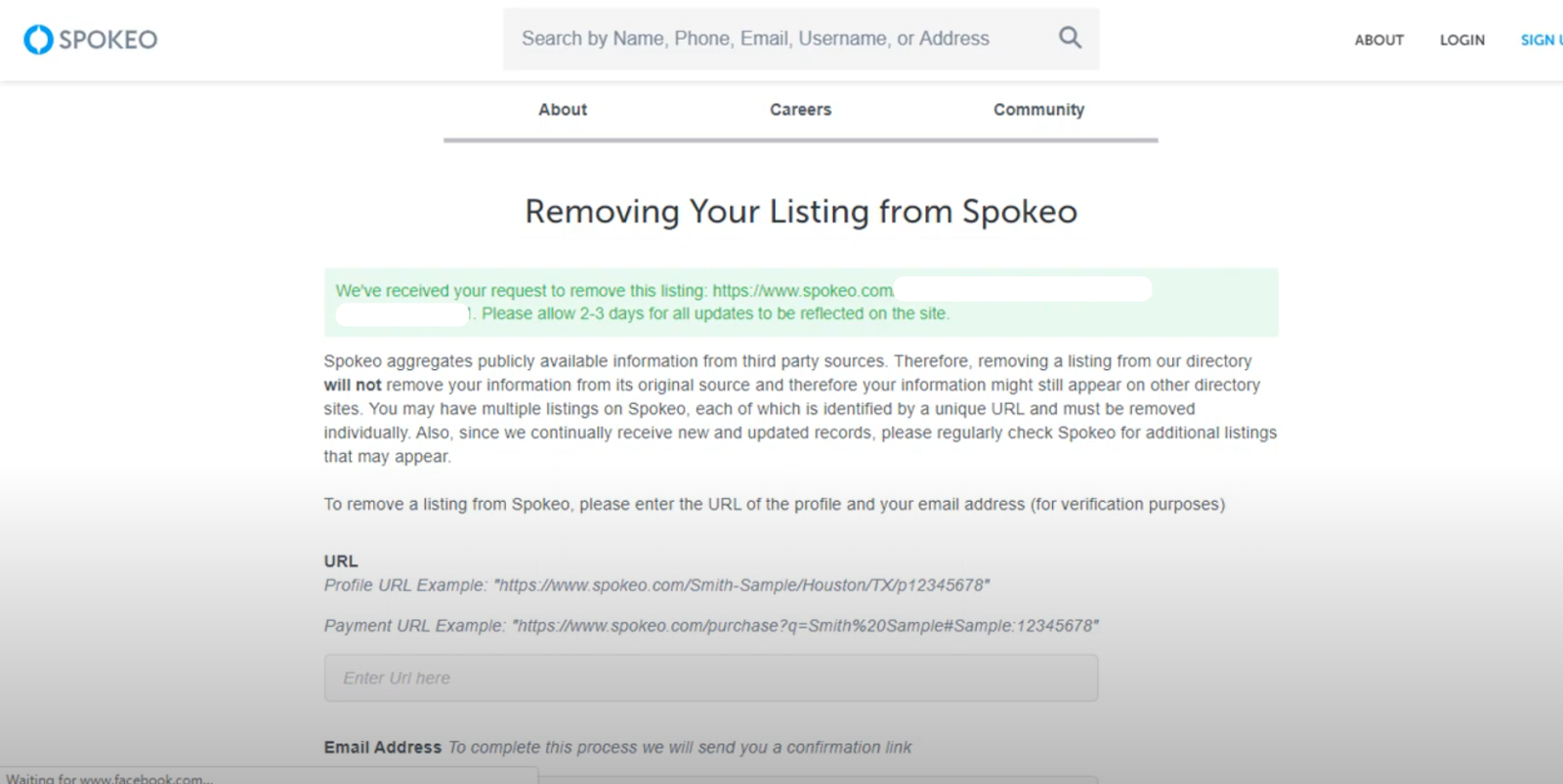The height and width of the screenshot is (784, 1563).
Task: Open the SIGN UP link
Action: point(1542,40)
